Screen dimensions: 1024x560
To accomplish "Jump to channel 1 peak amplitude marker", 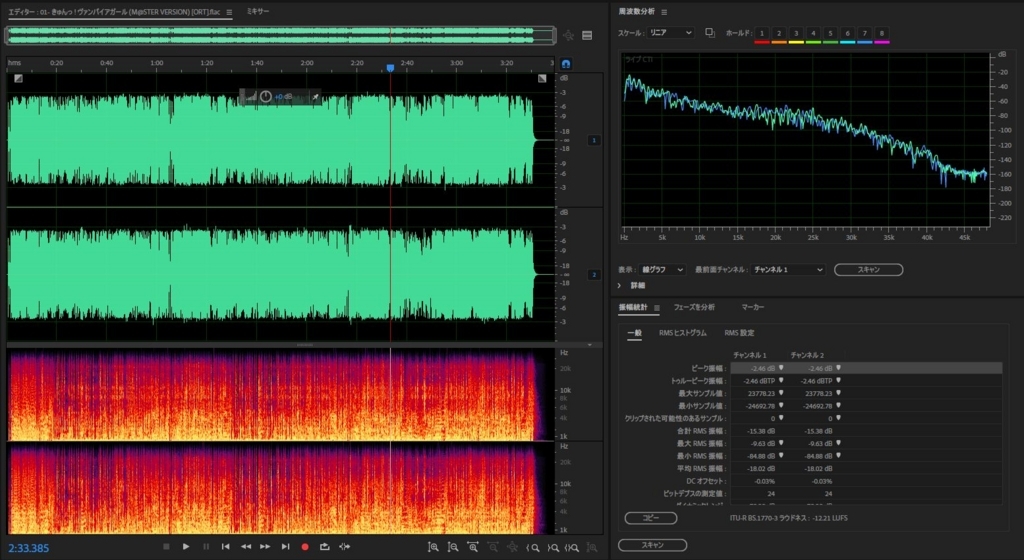I will click(781, 368).
